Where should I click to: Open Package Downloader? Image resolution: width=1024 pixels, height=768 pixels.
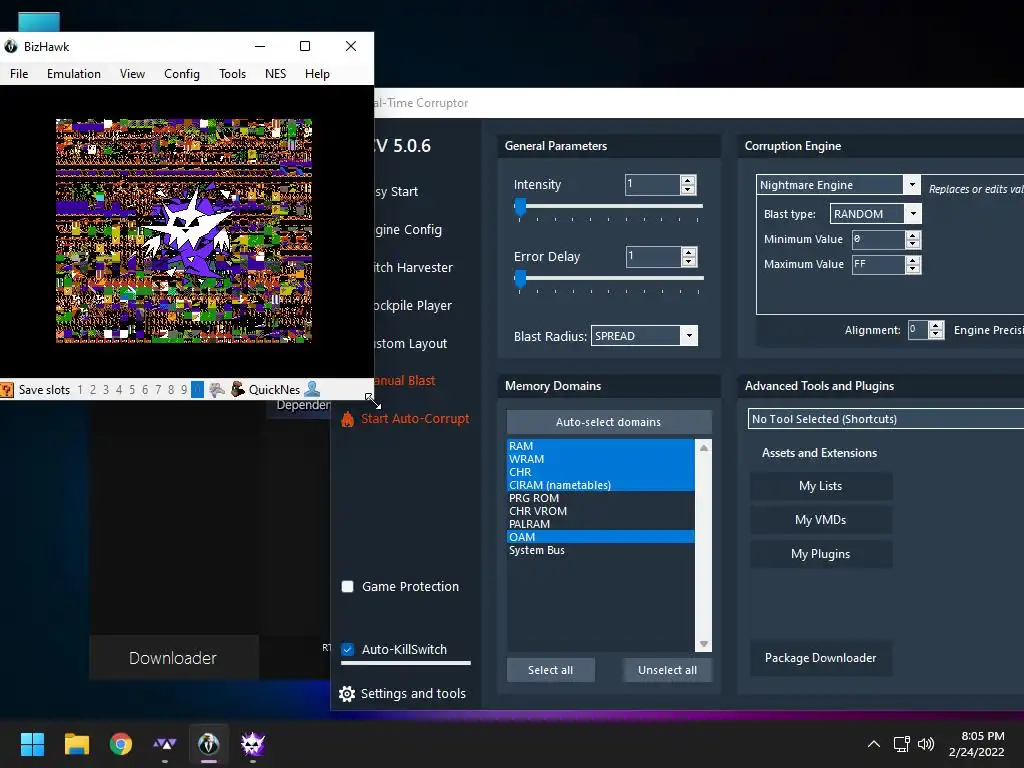[821, 658]
